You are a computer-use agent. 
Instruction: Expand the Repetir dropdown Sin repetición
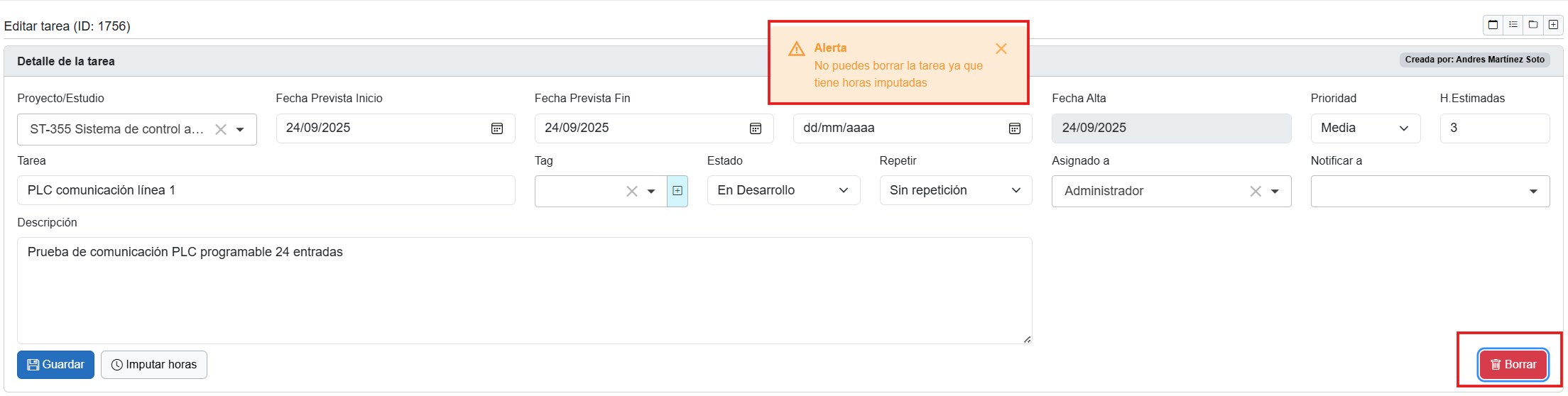click(x=955, y=191)
